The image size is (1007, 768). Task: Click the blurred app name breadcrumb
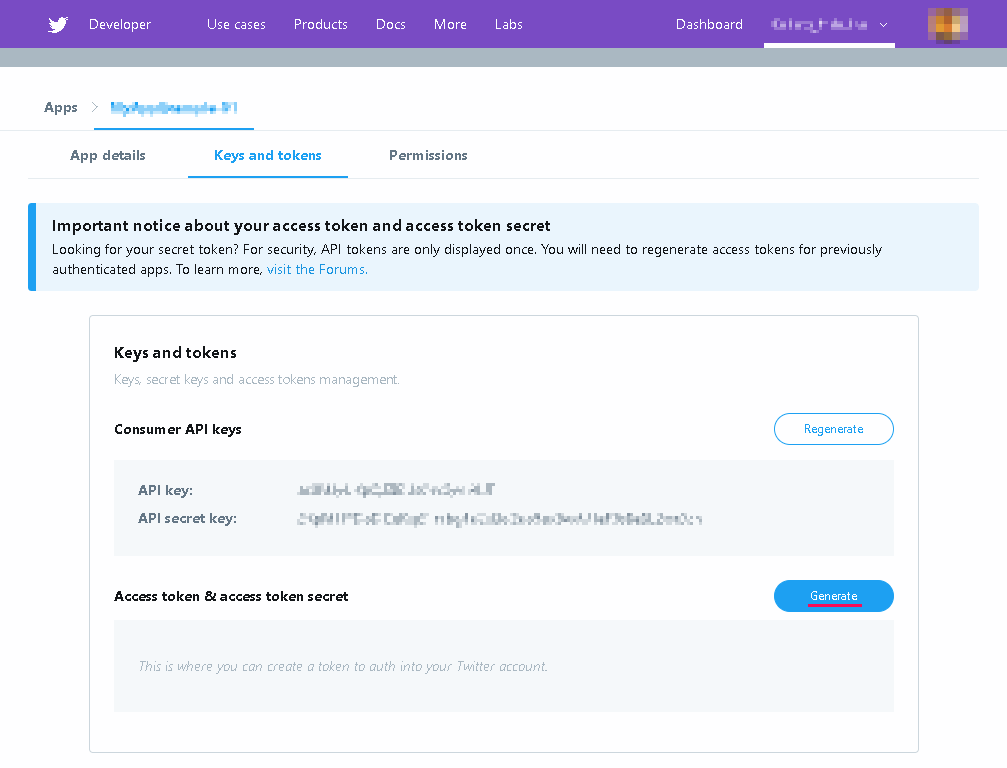174,107
